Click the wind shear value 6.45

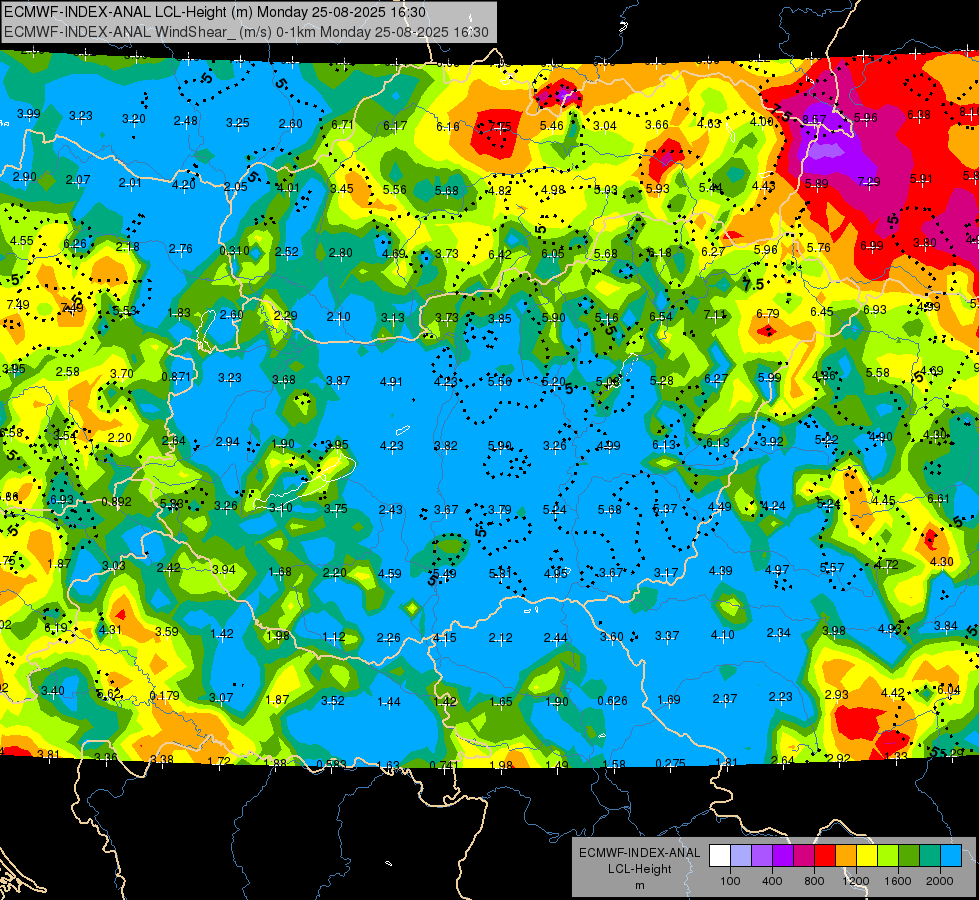(x=822, y=312)
